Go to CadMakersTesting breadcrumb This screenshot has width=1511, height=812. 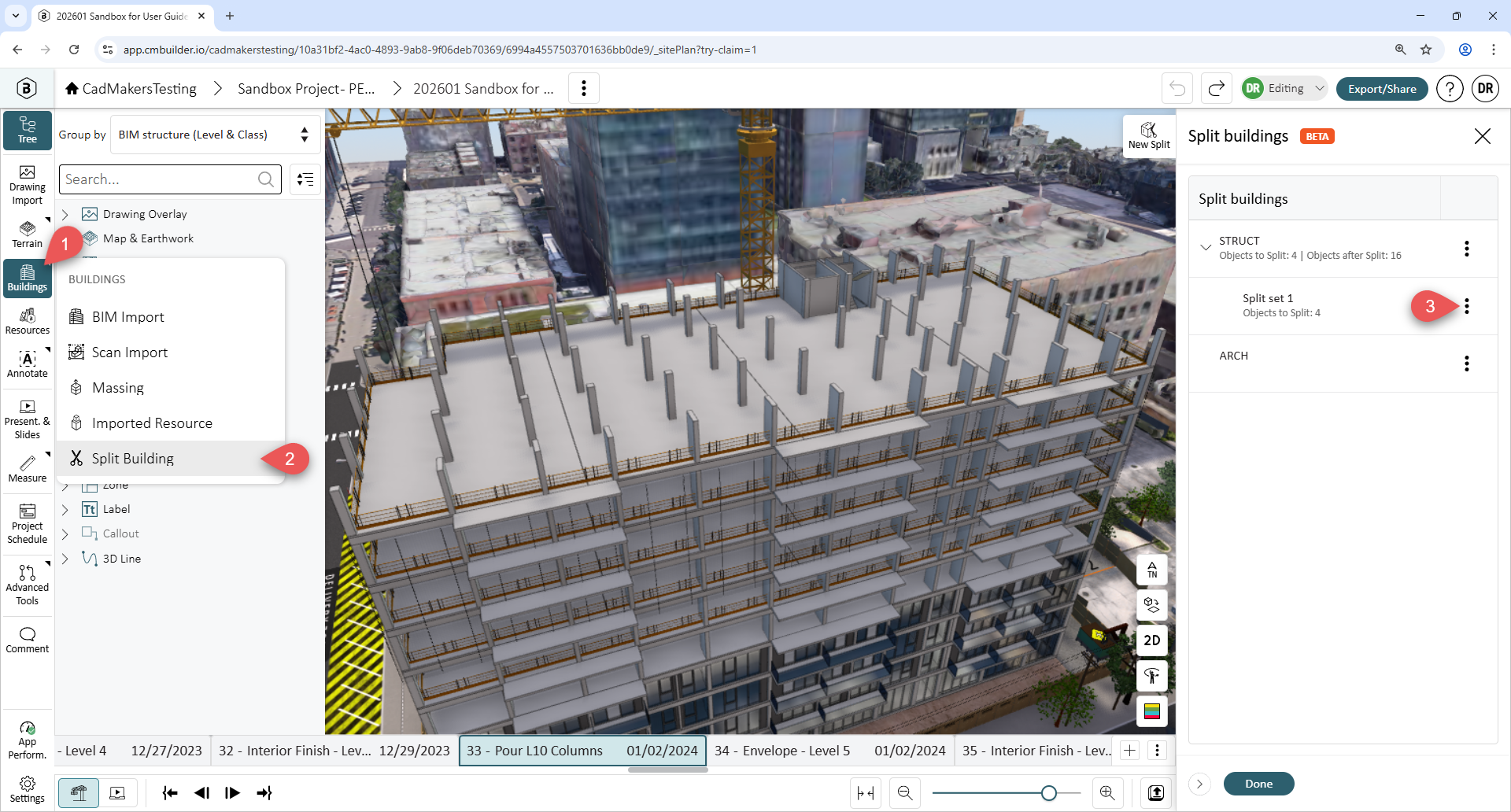[131, 89]
